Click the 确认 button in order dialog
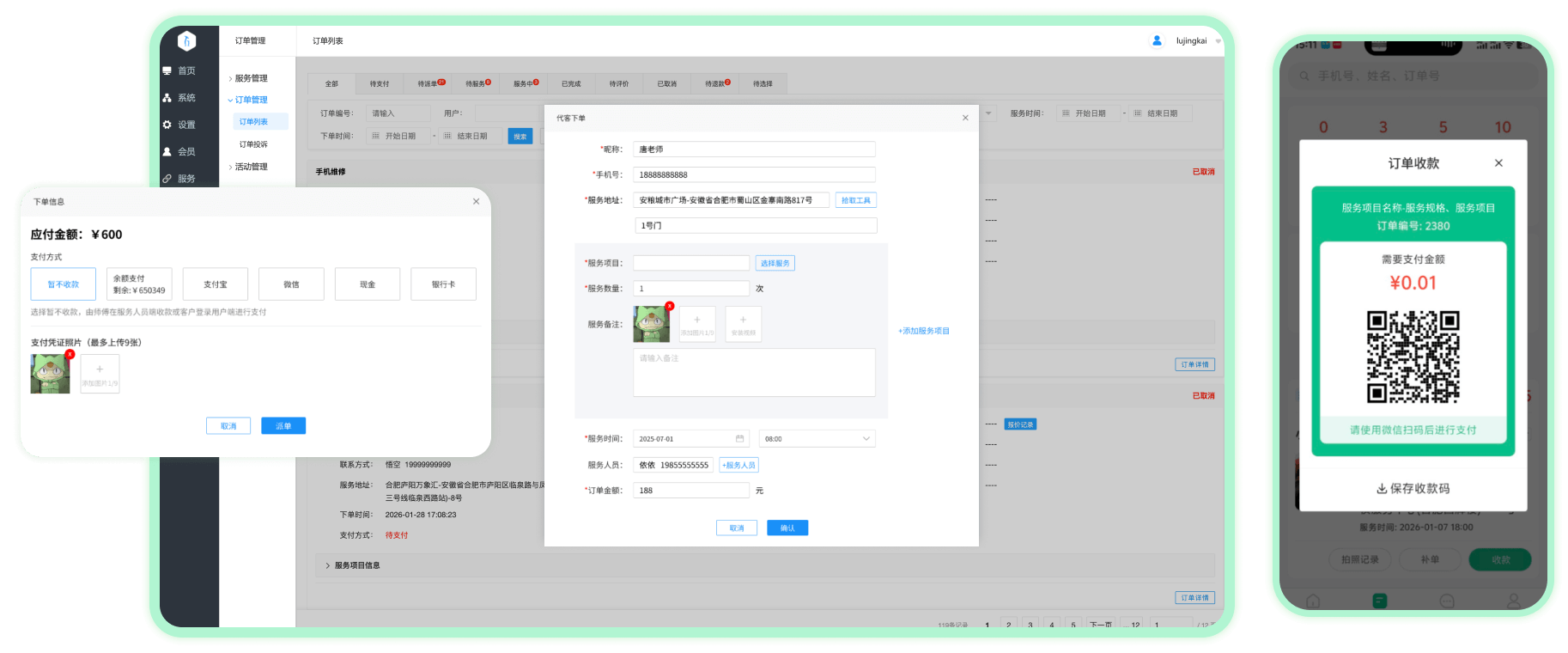This screenshot has height=653, width=1568. [x=787, y=528]
